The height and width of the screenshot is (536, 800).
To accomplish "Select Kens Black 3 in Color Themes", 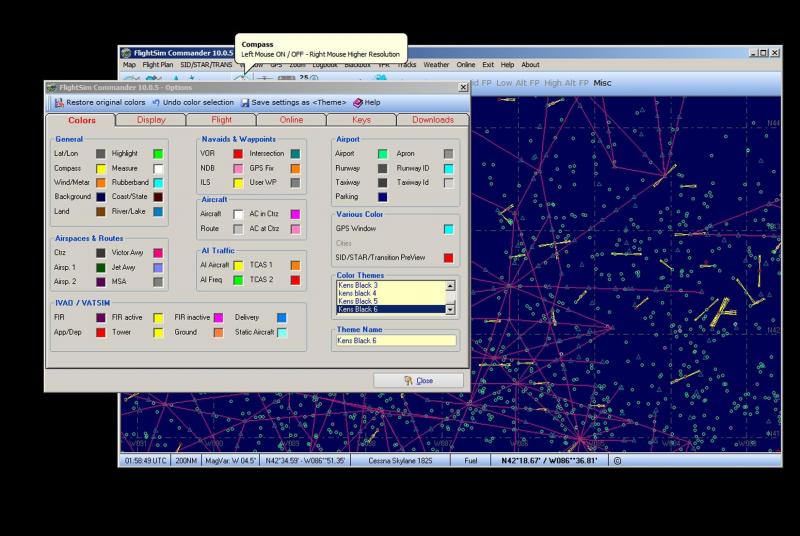I will 391,285.
